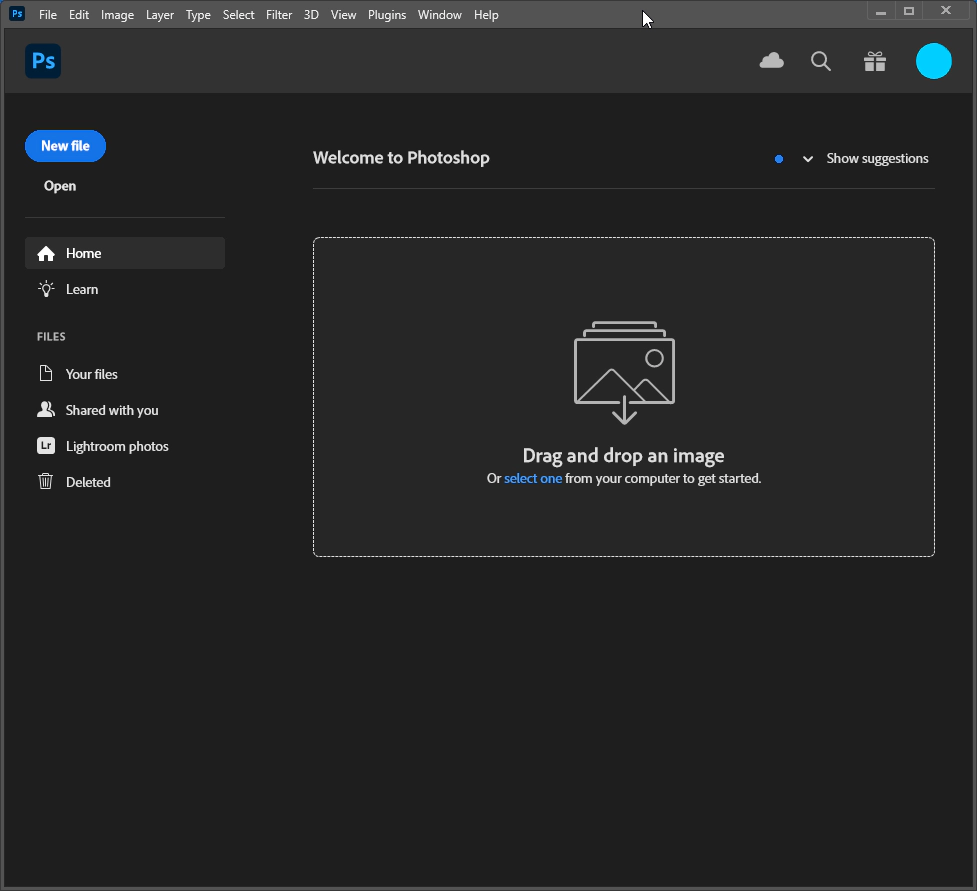Maximize the Photoshop window
Screen dimensions: 977x891
coord(909,11)
